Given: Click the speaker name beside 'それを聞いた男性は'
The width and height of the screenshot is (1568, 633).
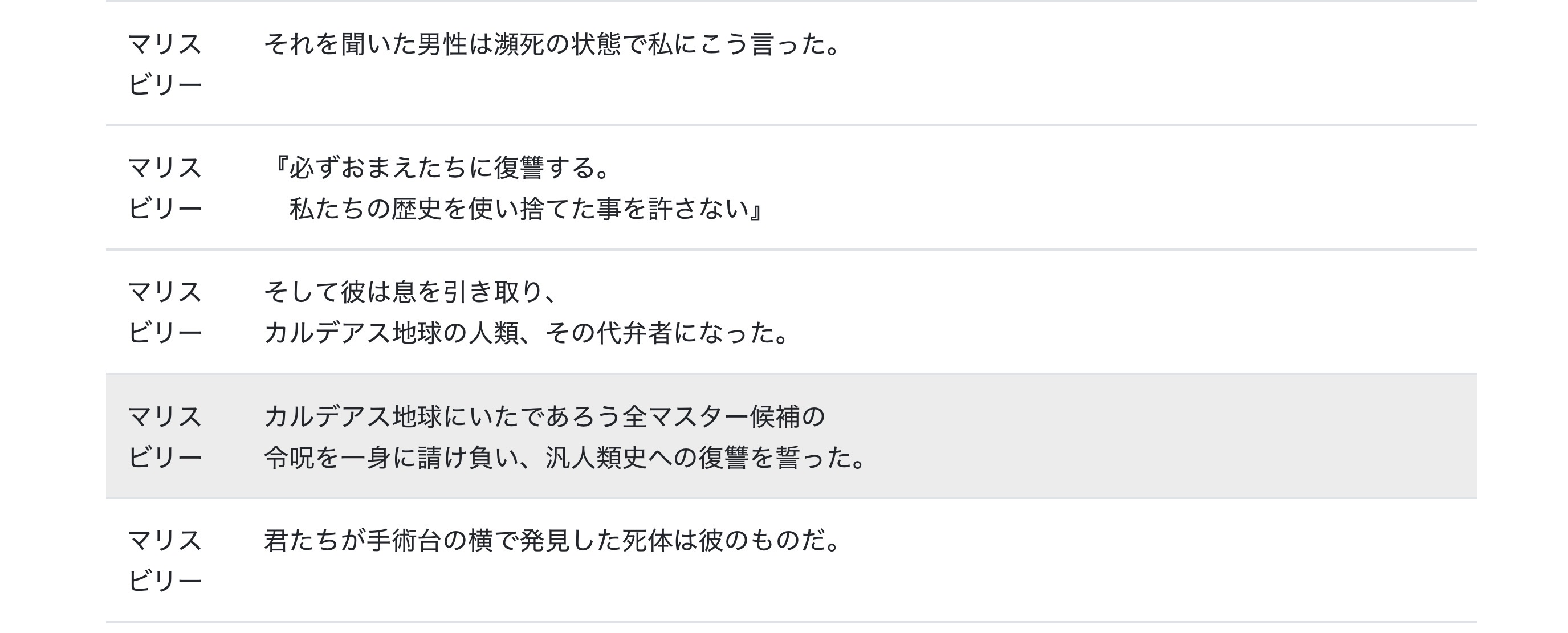Looking at the screenshot, I should pyautogui.click(x=164, y=64).
